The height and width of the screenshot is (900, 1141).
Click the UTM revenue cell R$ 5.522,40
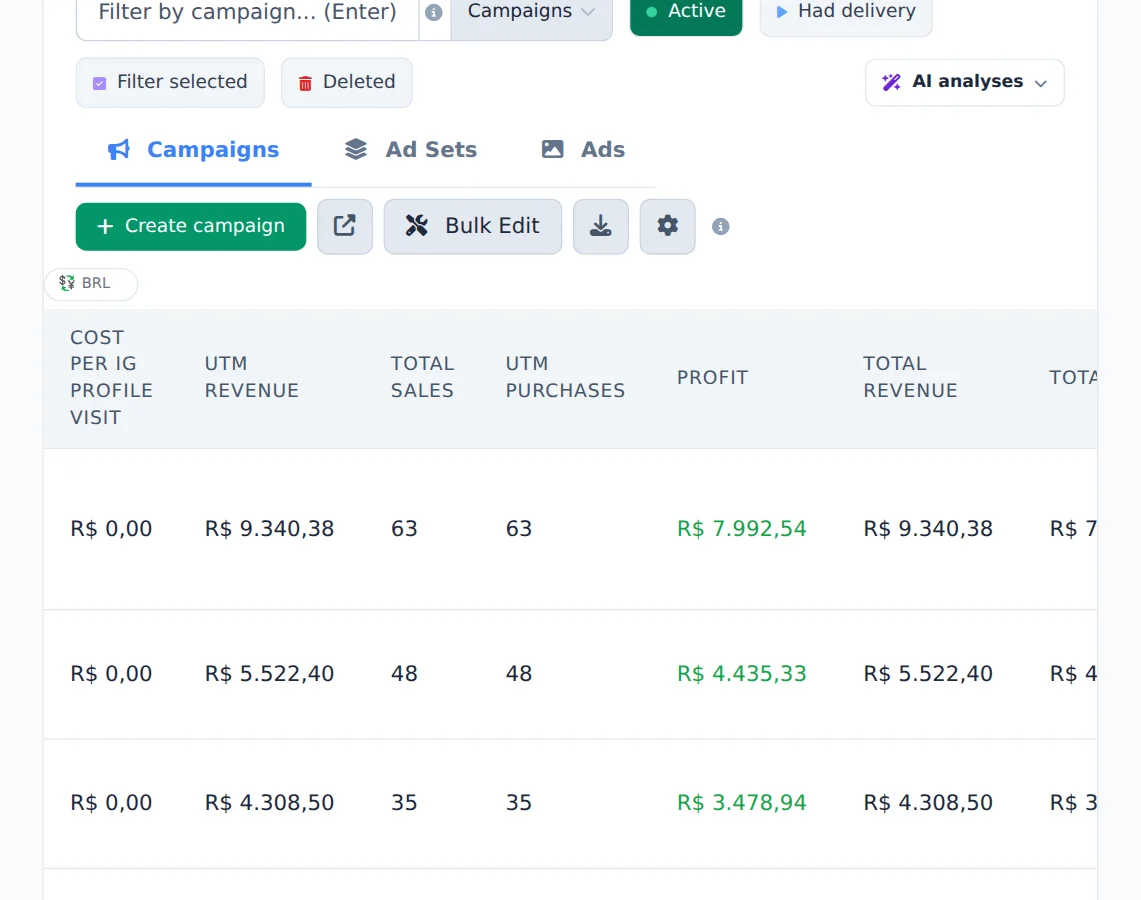point(269,674)
